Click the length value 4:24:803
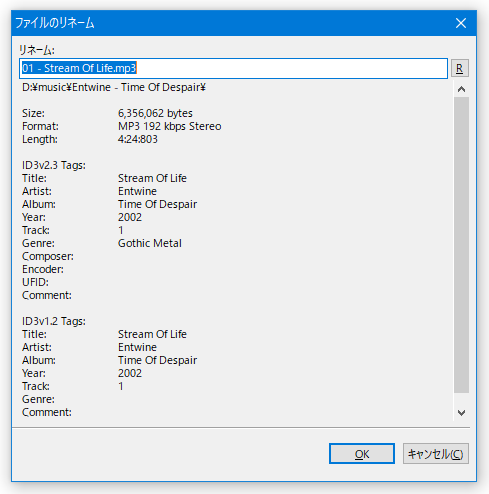Screen dimensions: 489x494 [138, 139]
